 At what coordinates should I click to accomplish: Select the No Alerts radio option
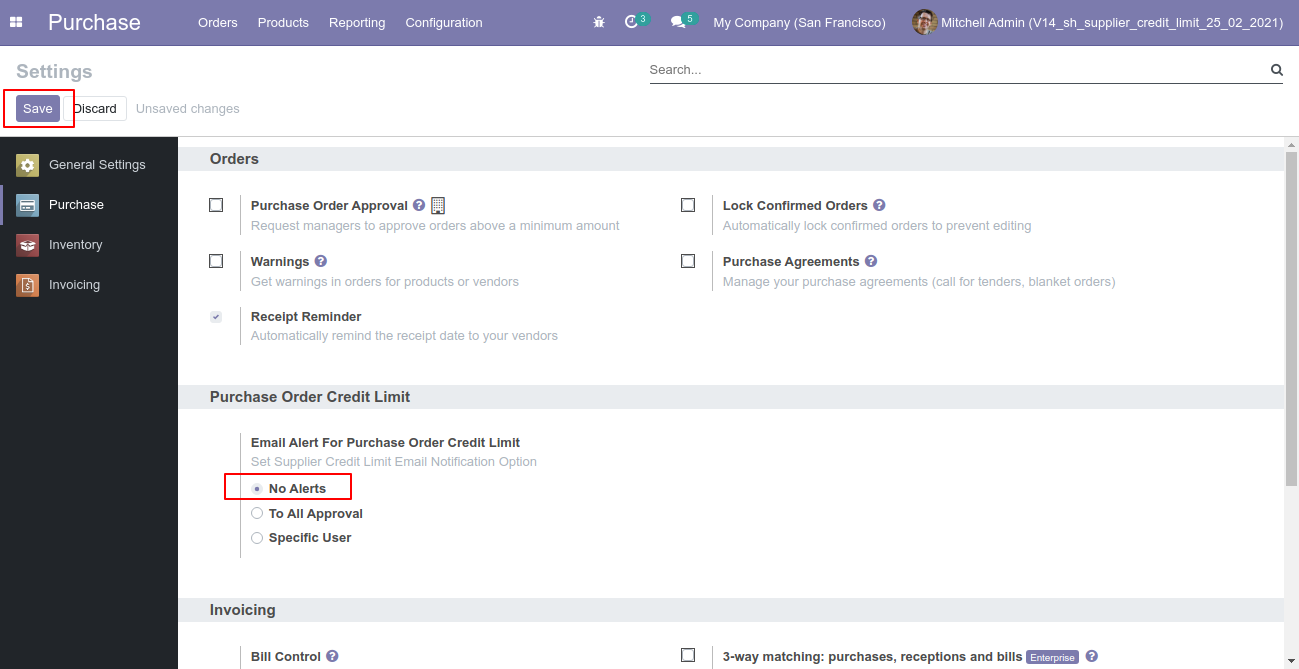click(x=257, y=489)
